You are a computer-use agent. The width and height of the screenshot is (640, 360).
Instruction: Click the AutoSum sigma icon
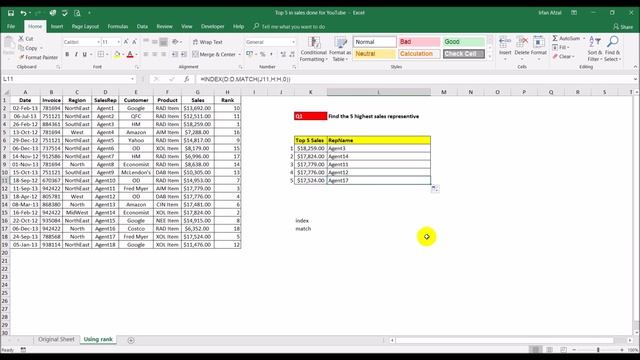coord(555,38)
